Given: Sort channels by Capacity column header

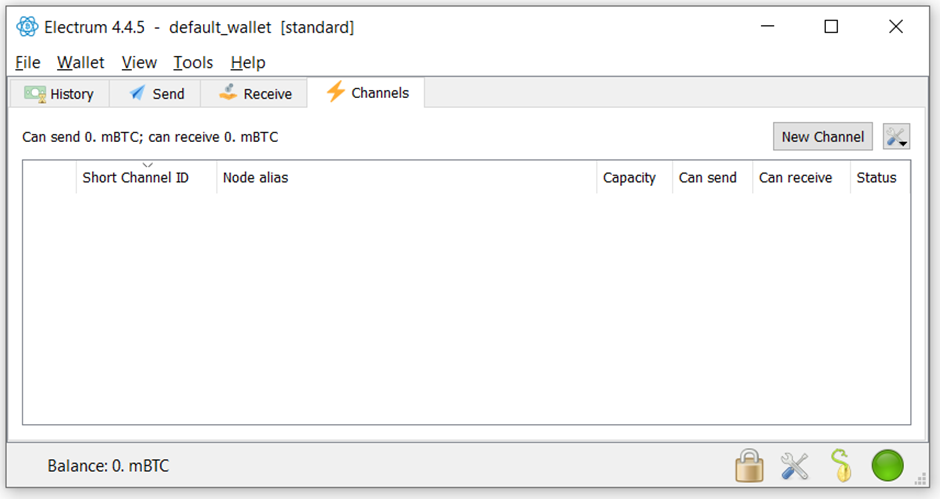Looking at the screenshot, I should (x=634, y=178).
